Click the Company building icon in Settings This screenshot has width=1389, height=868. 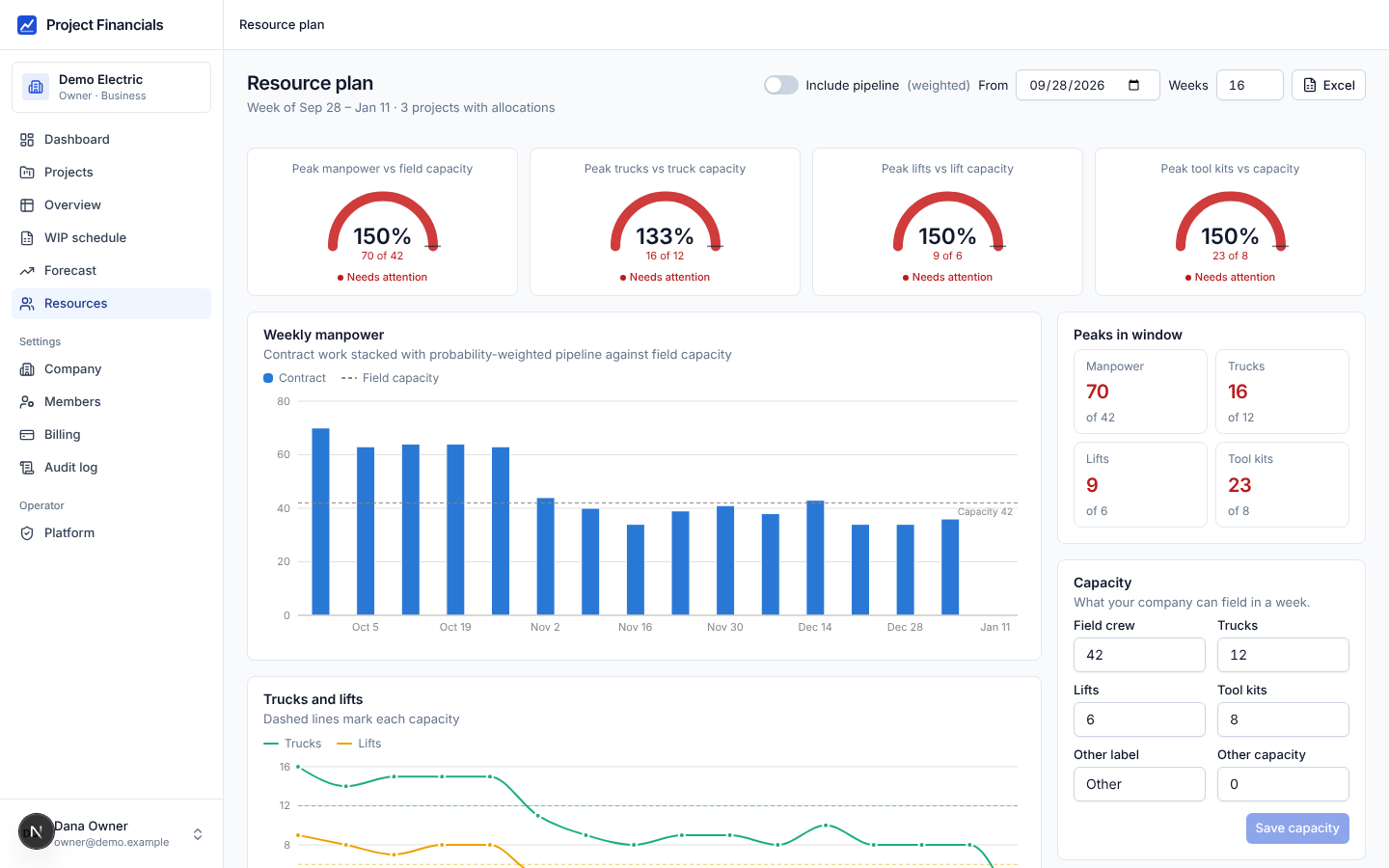tap(27, 369)
